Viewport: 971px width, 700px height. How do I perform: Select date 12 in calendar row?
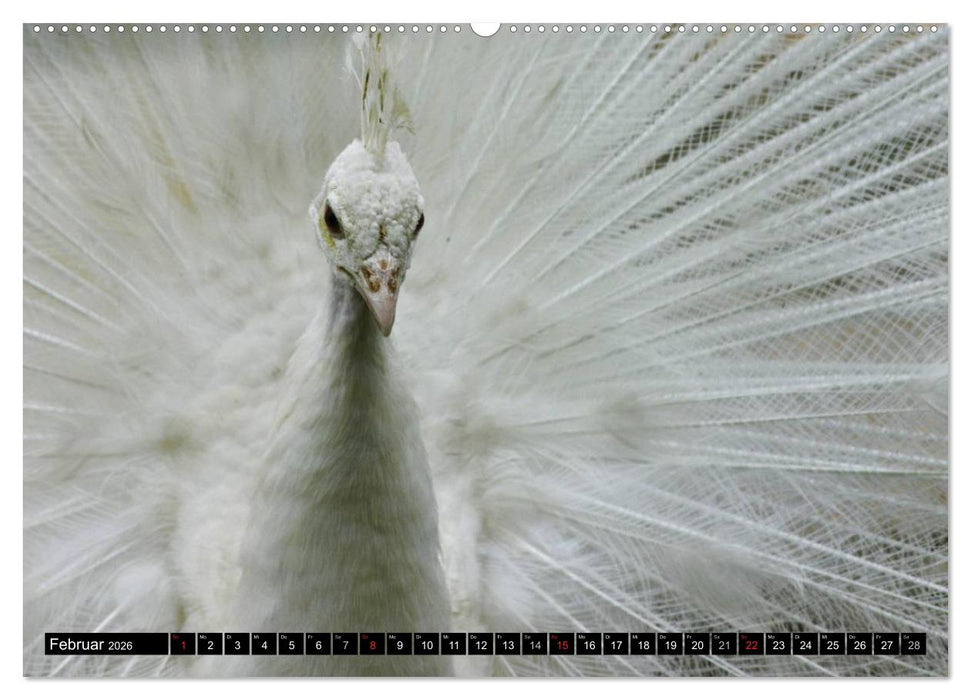pyautogui.click(x=481, y=645)
